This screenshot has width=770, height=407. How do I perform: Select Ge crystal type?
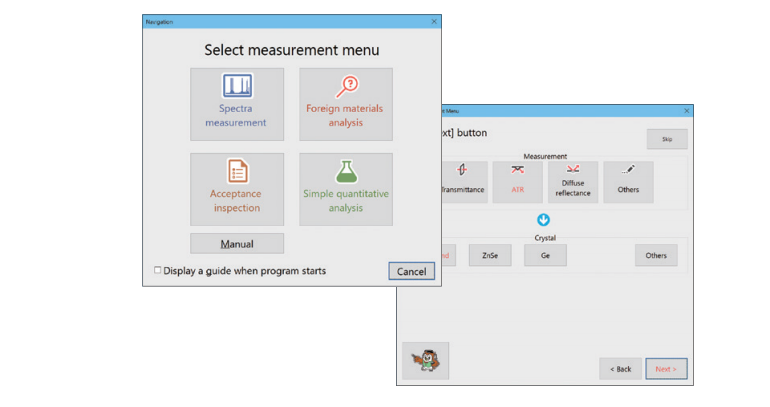545,256
